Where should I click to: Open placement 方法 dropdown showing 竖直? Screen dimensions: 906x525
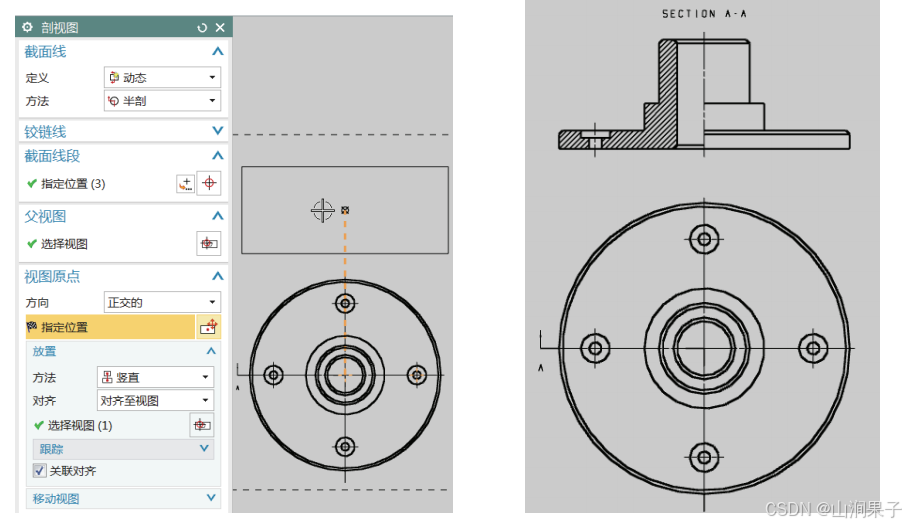click(155, 377)
